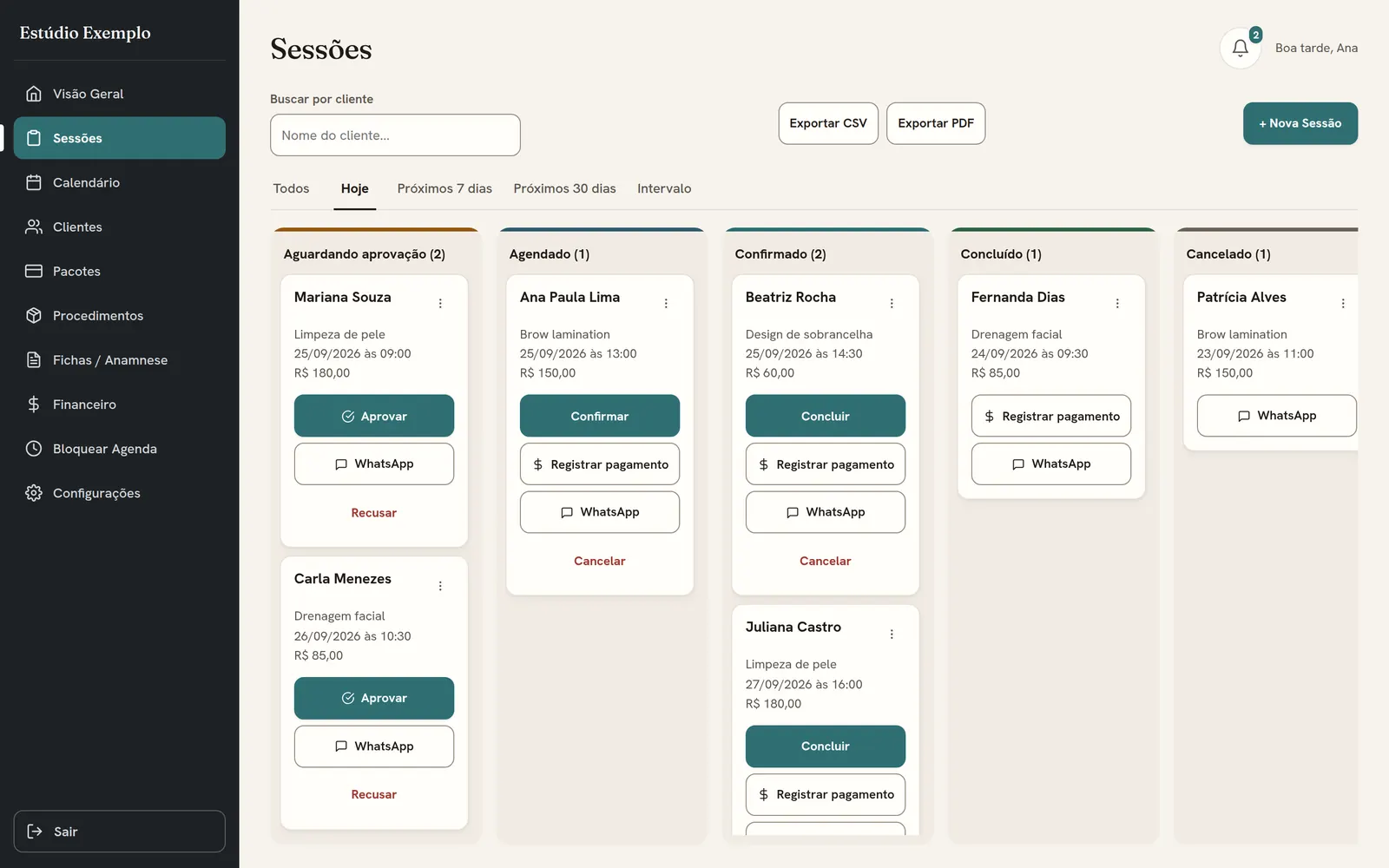Open Beatriz Rocha card options menu
Viewport: 1389px width, 868px height.
click(892, 303)
